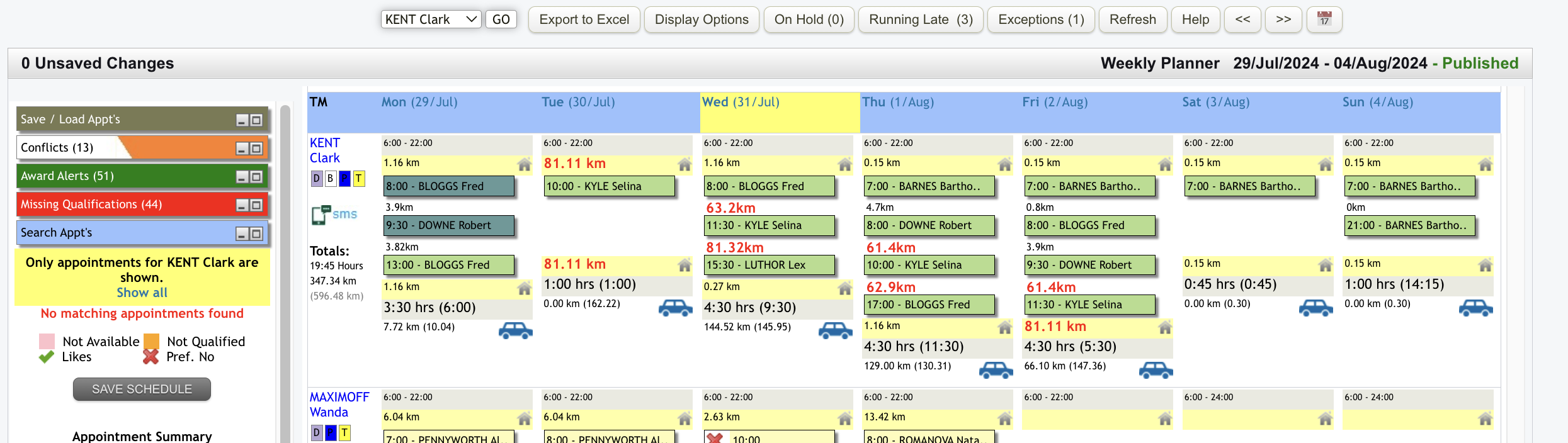Screen dimensions: 1568x443
Task: Open the KENT Clark team member link
Action: click(325, 150)
